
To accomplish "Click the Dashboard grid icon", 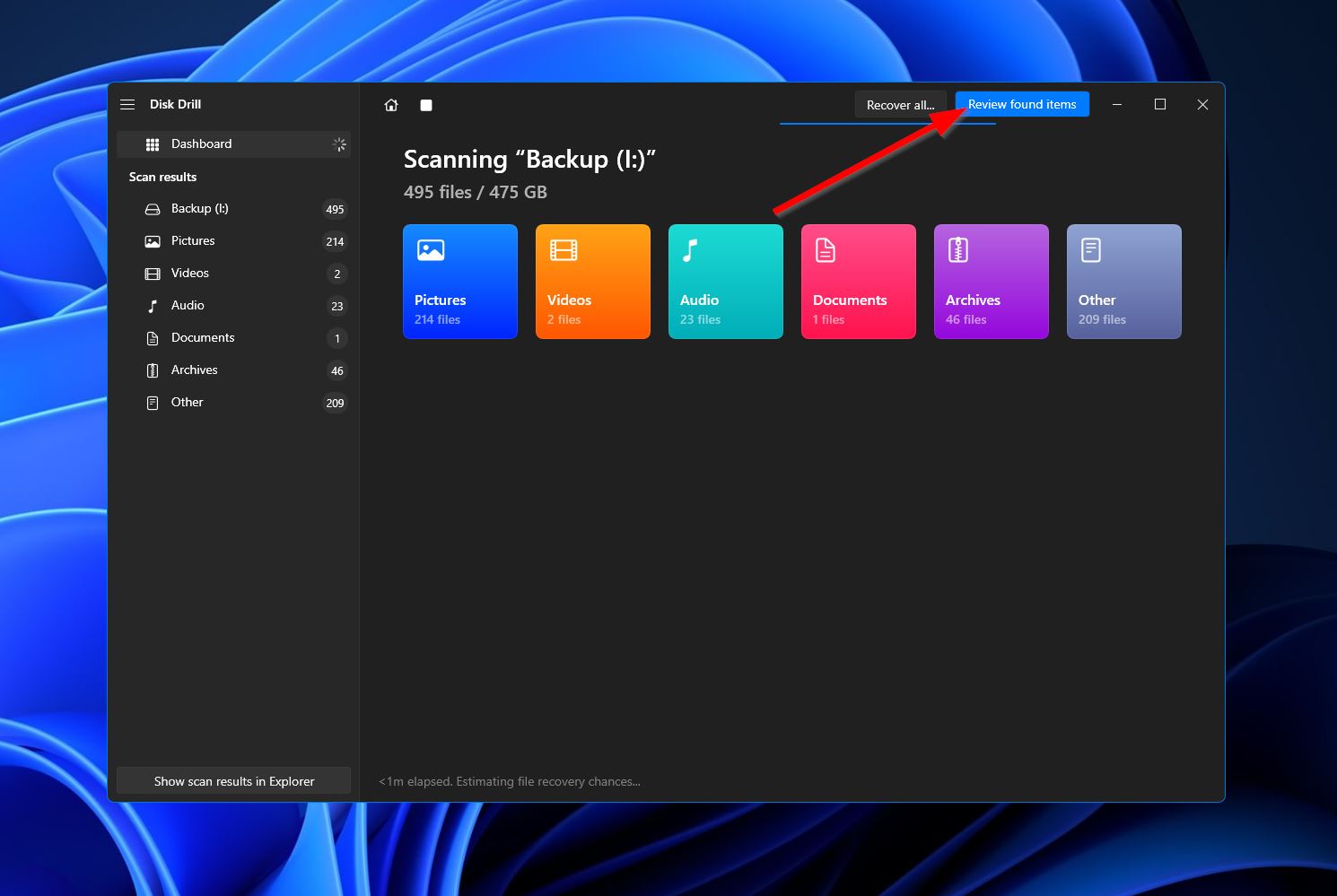I will (x=153, y=144).
